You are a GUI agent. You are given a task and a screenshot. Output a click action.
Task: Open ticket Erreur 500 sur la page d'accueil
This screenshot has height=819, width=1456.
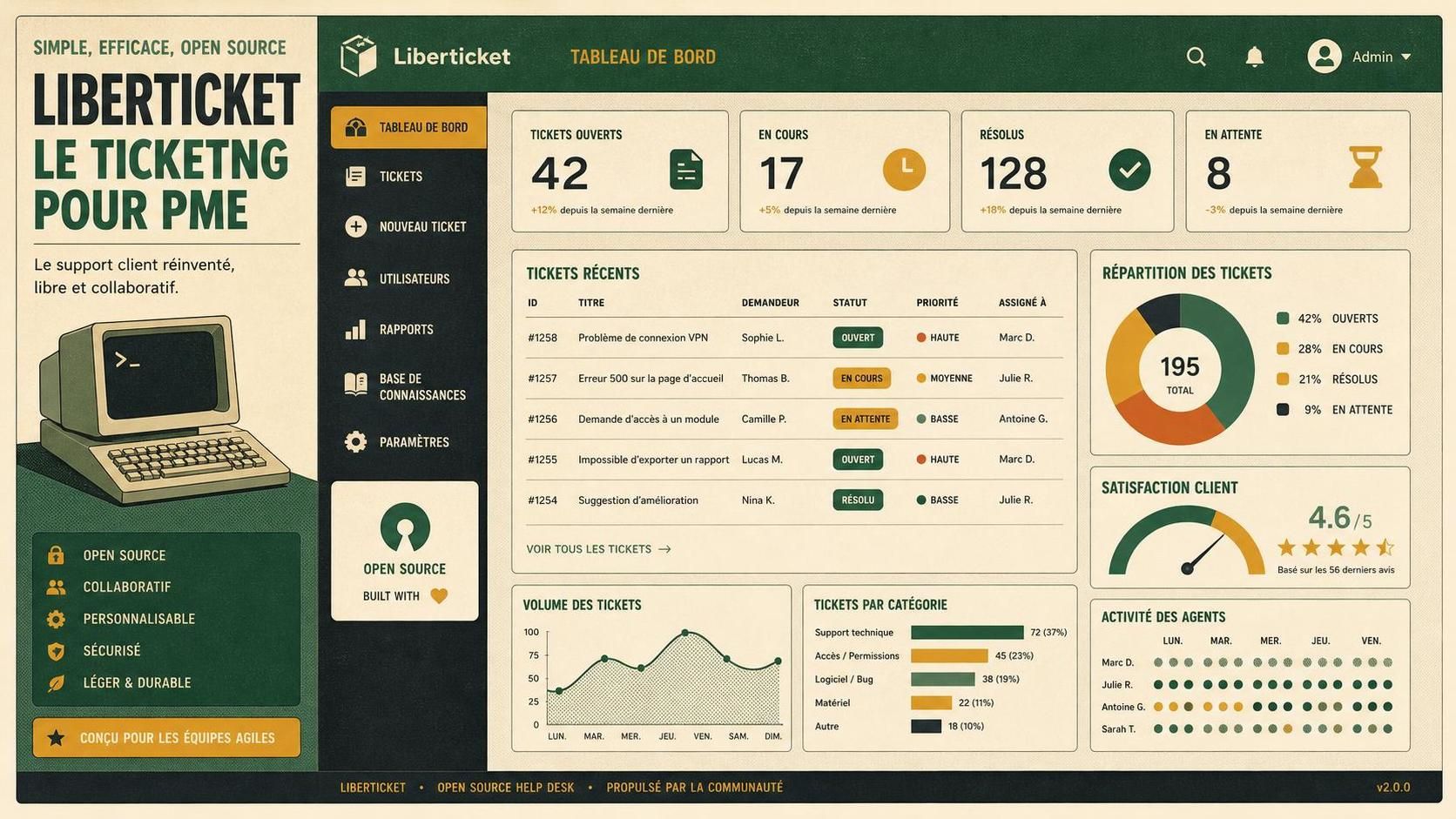tap(650, 379)
